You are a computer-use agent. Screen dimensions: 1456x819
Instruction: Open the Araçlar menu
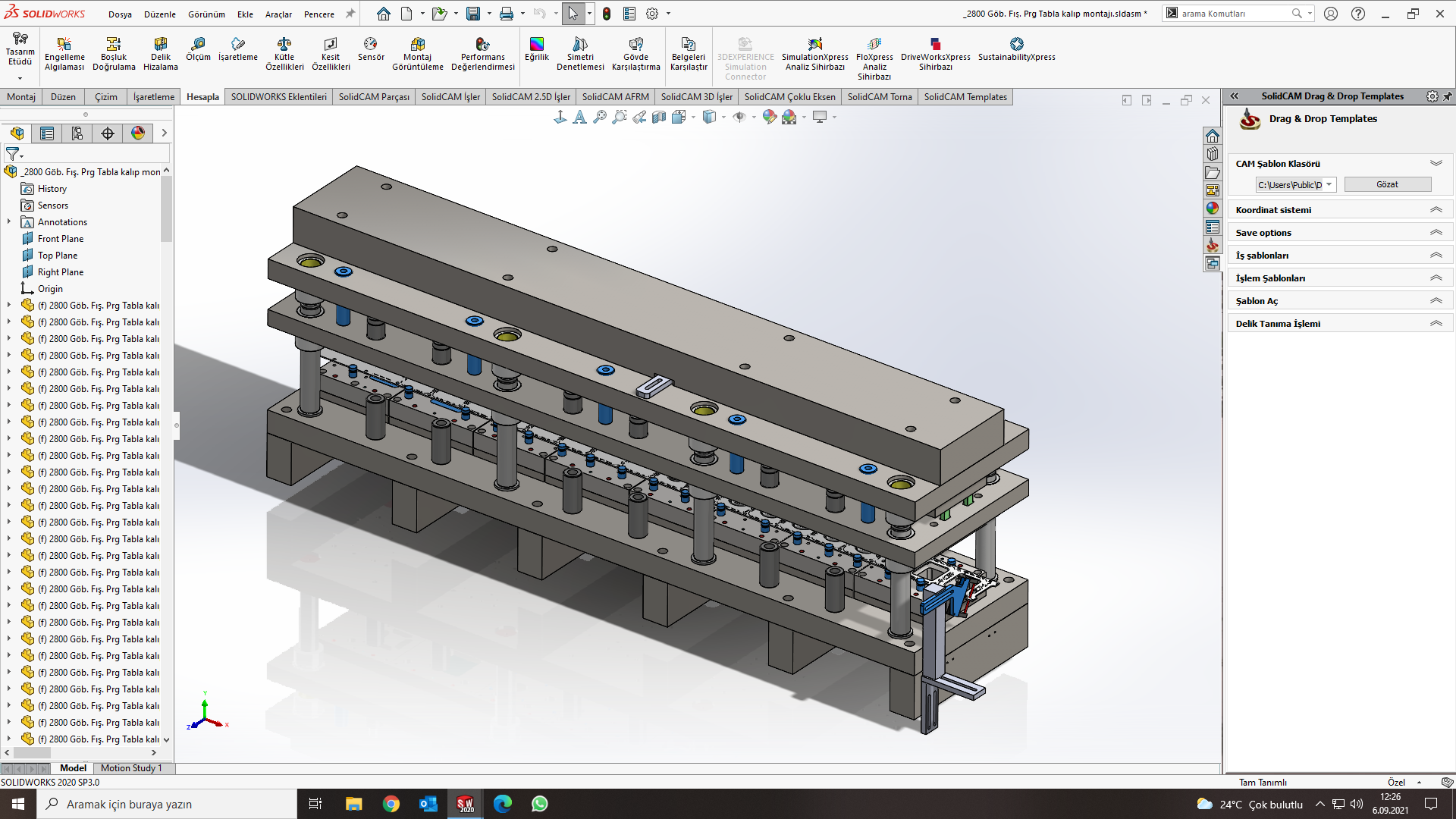tap(278, 14)
